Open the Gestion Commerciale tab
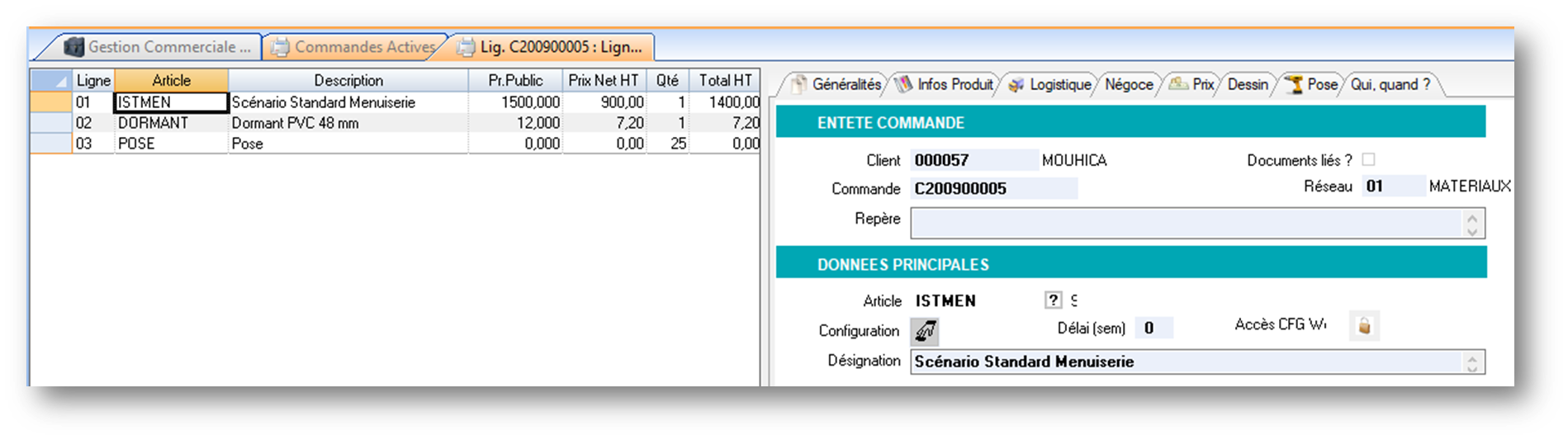Image resolution: width=1568 pixels, height=440 pixels. (159, 47)
